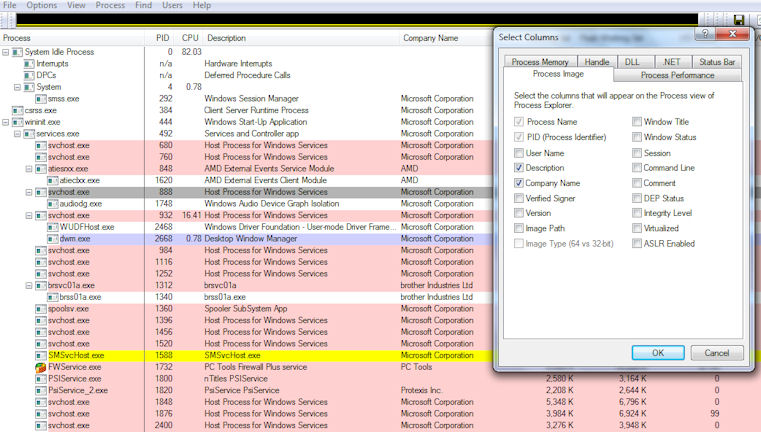Open the Process menu

110,5
